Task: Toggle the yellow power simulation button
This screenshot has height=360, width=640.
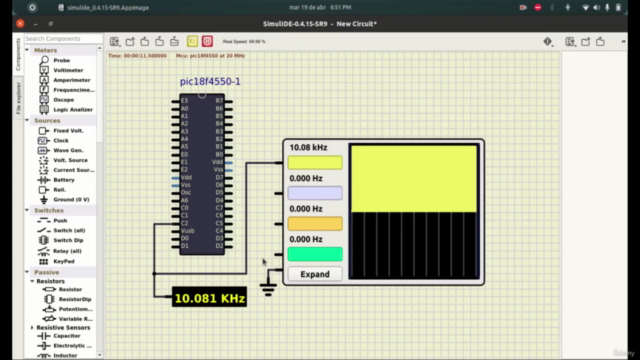Action: (x=192, y=41)
